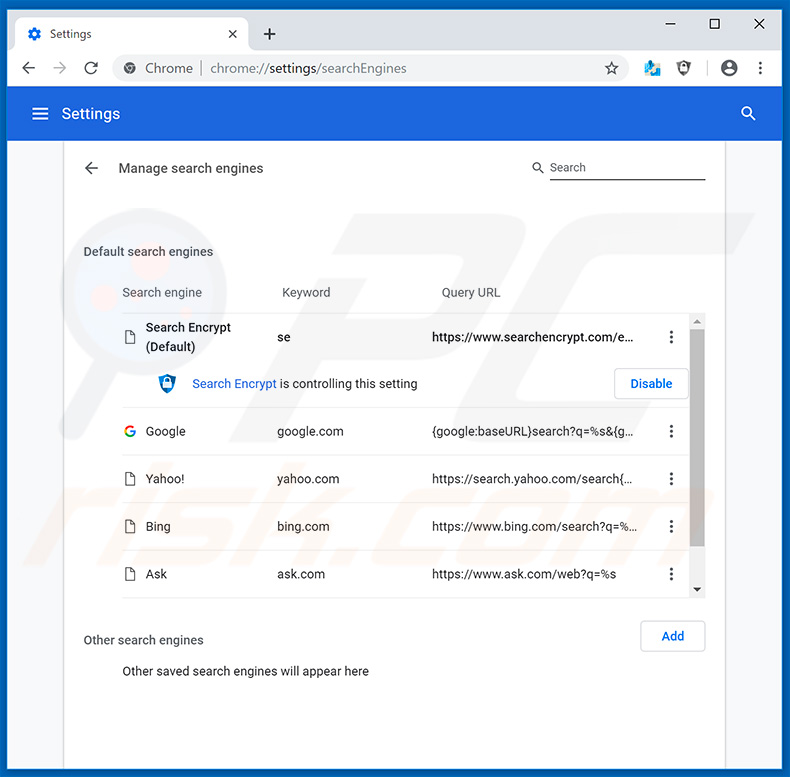Click site info icon in address bar
790x777 pixels.
point(130,68)
